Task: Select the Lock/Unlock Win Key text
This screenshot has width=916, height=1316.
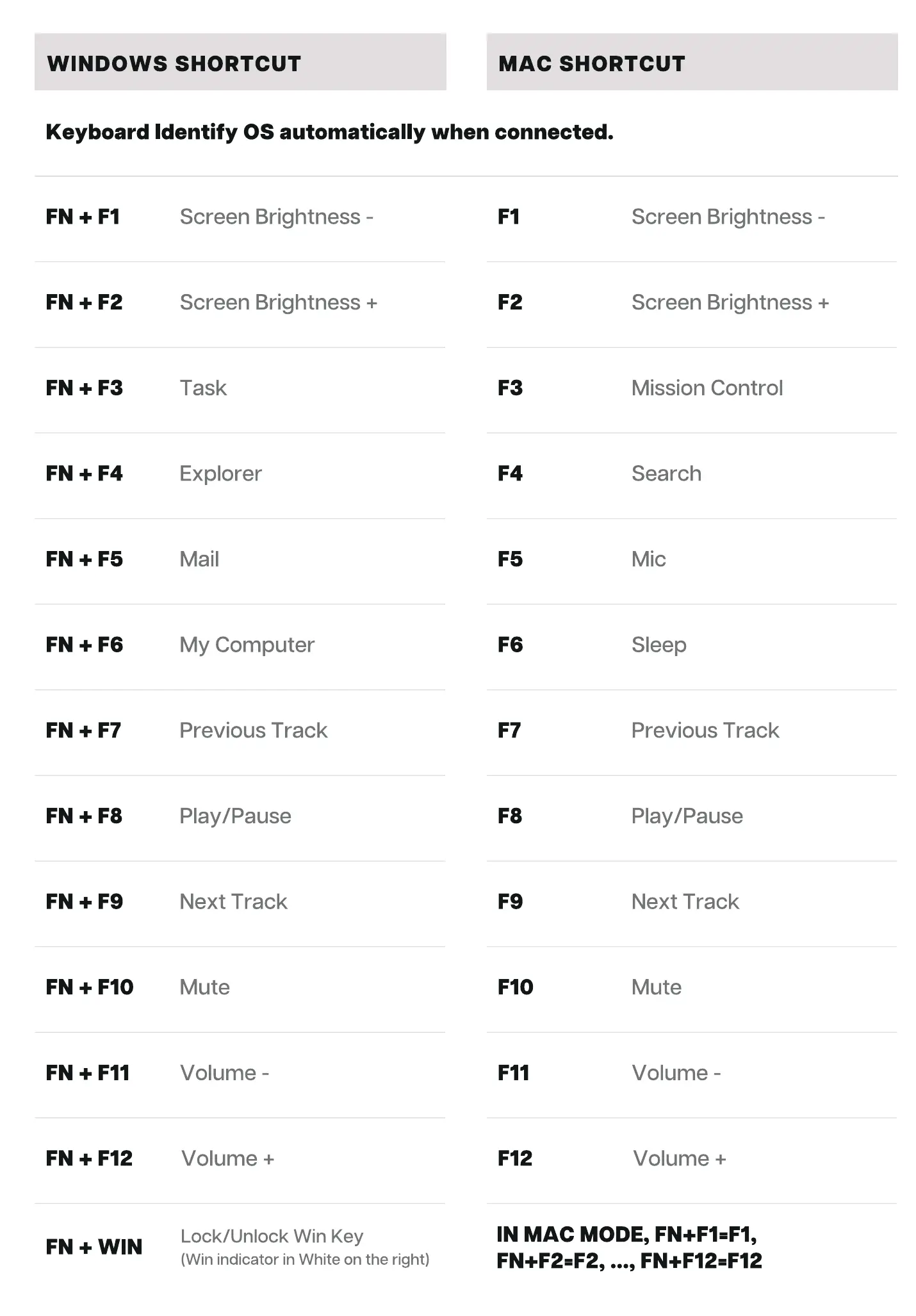Action: click(x=272, y=1236)
